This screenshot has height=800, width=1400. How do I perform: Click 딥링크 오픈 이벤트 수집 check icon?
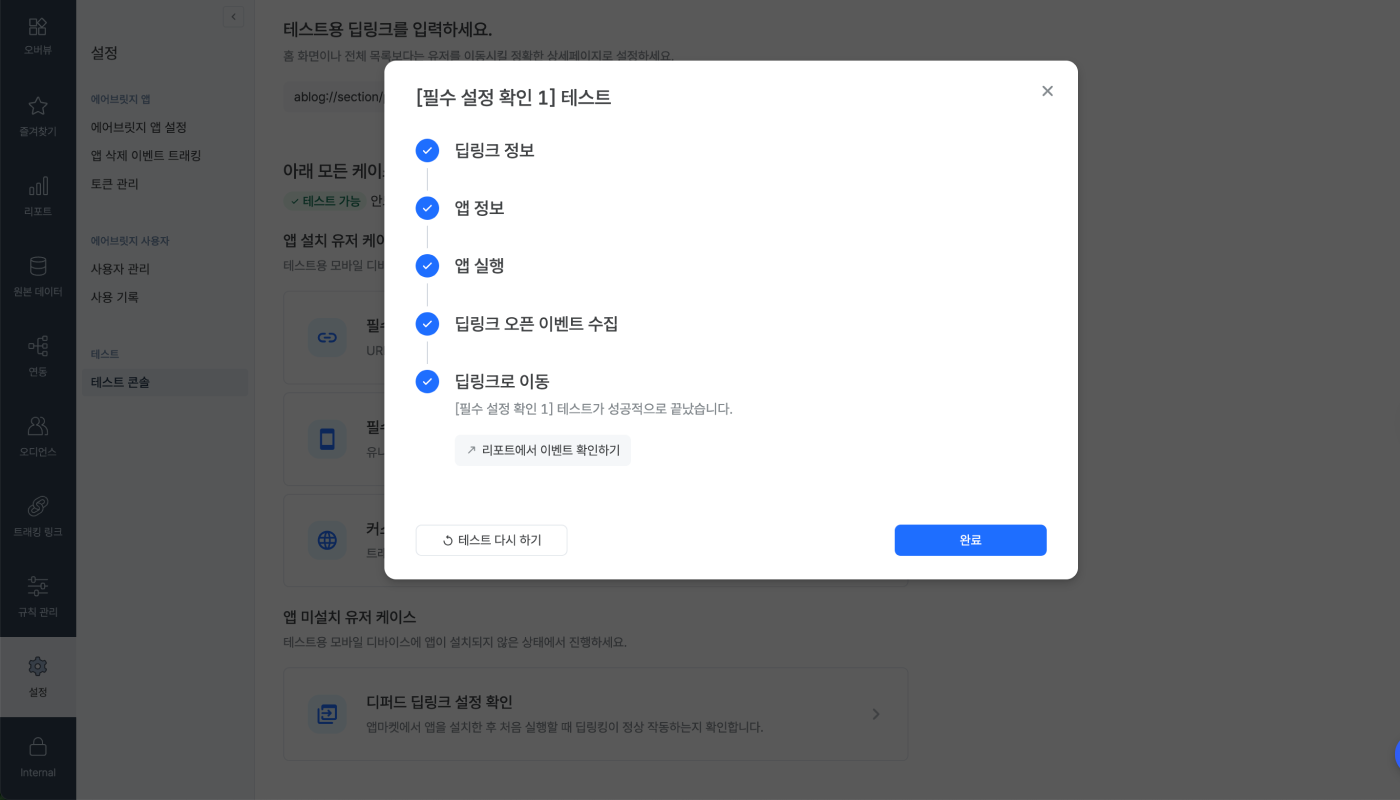[x=427, y=324]
